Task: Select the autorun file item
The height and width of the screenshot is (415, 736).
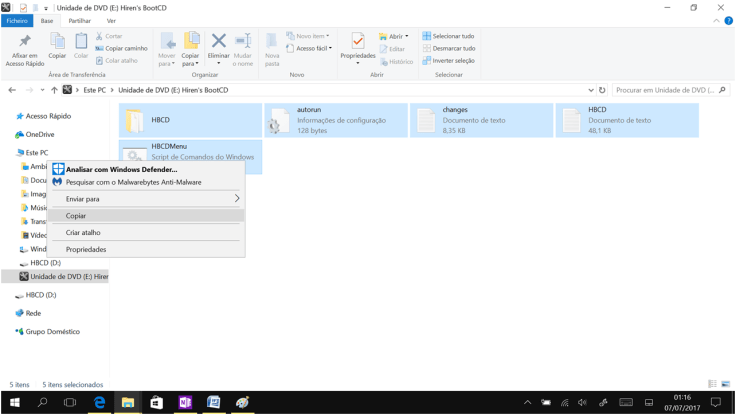Action: click(336, 121)
